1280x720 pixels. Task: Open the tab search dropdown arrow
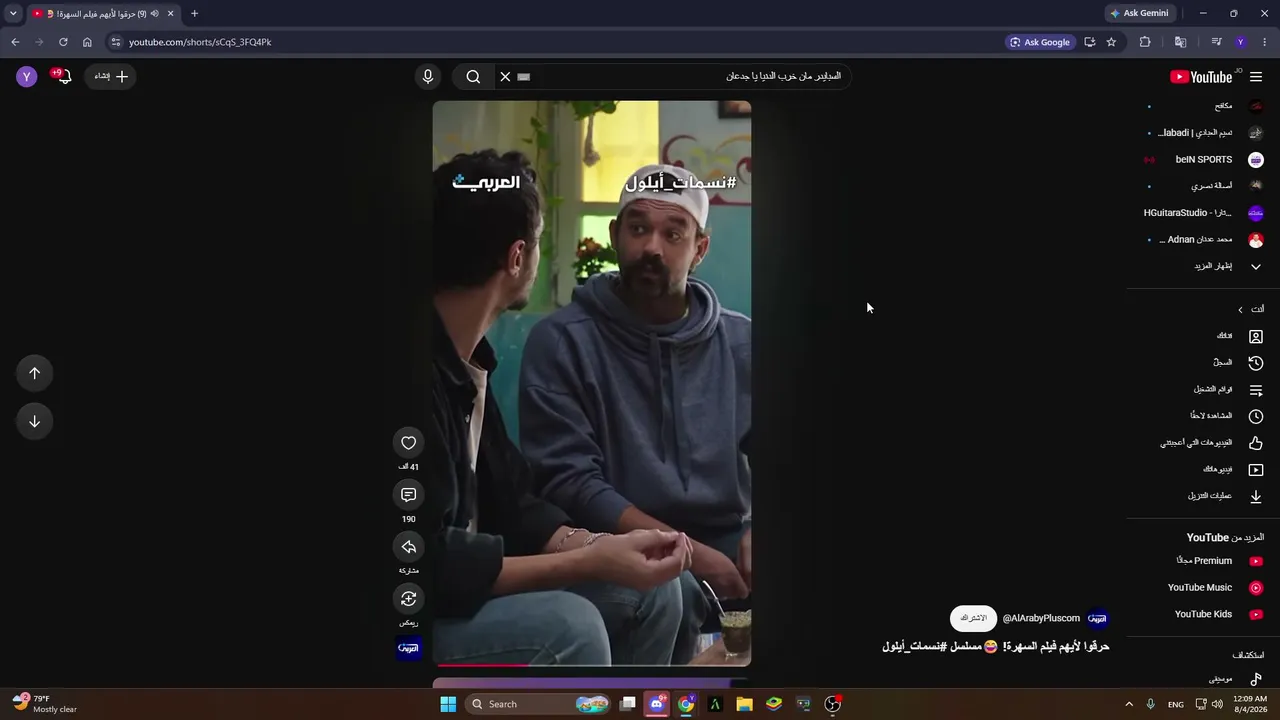pos(13,13)
